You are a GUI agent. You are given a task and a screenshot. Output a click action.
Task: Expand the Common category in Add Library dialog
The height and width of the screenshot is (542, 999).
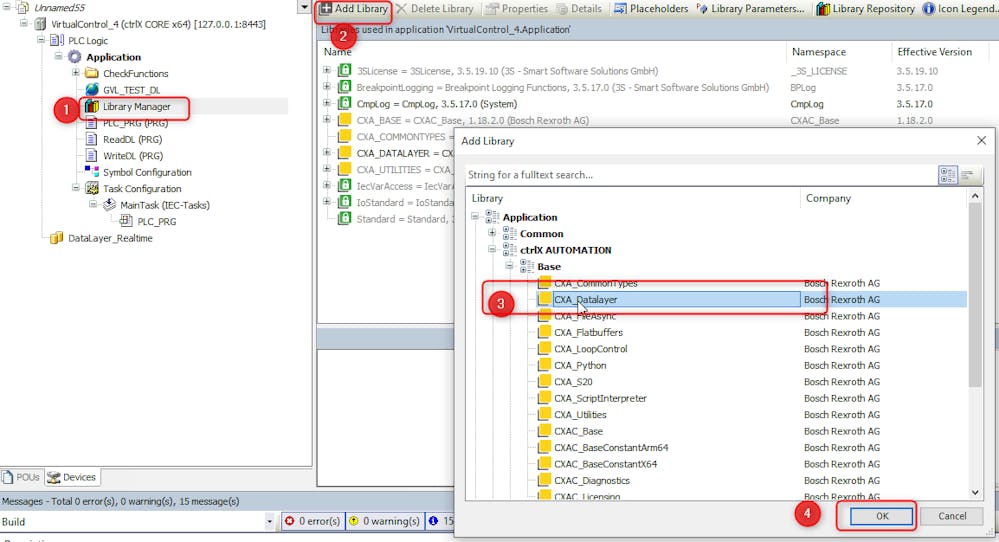[492, 233]
